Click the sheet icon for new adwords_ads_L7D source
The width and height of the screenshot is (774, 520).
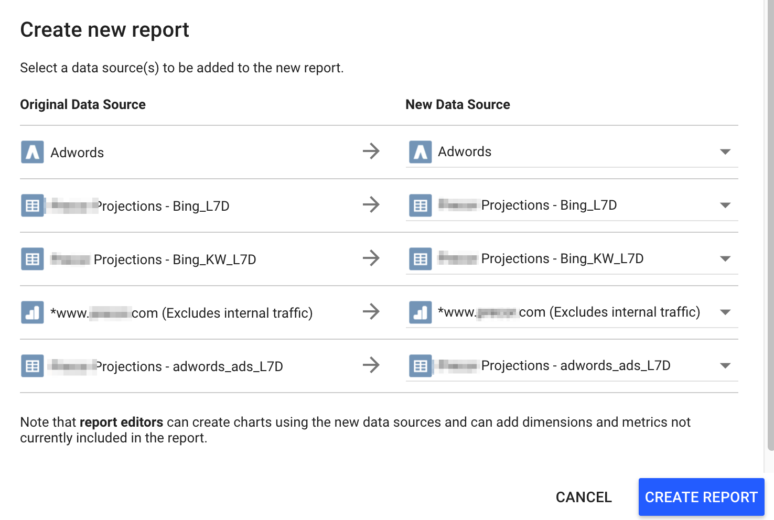click(x=420, y=365)
